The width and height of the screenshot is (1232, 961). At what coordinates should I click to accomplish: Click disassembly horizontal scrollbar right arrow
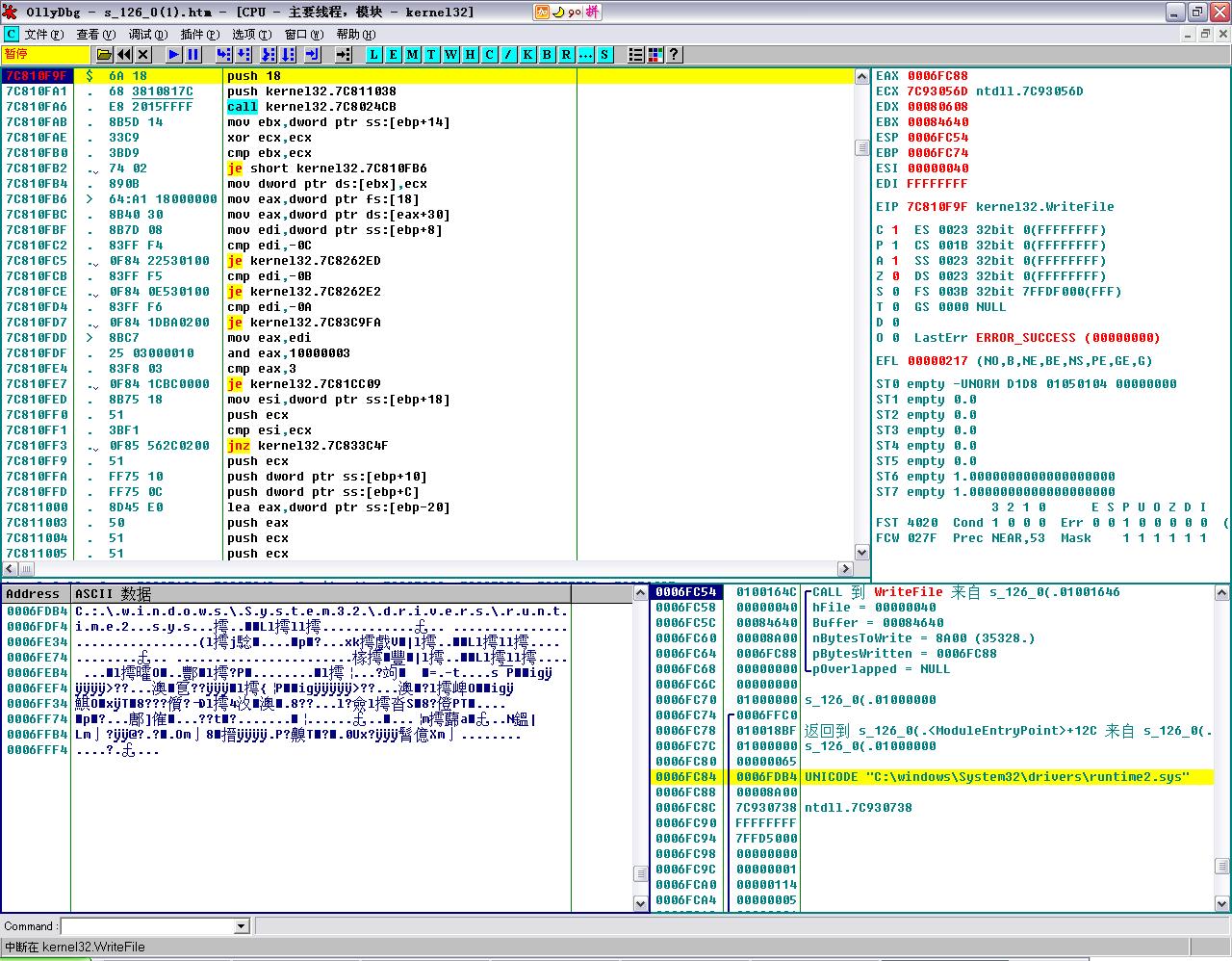846,568
